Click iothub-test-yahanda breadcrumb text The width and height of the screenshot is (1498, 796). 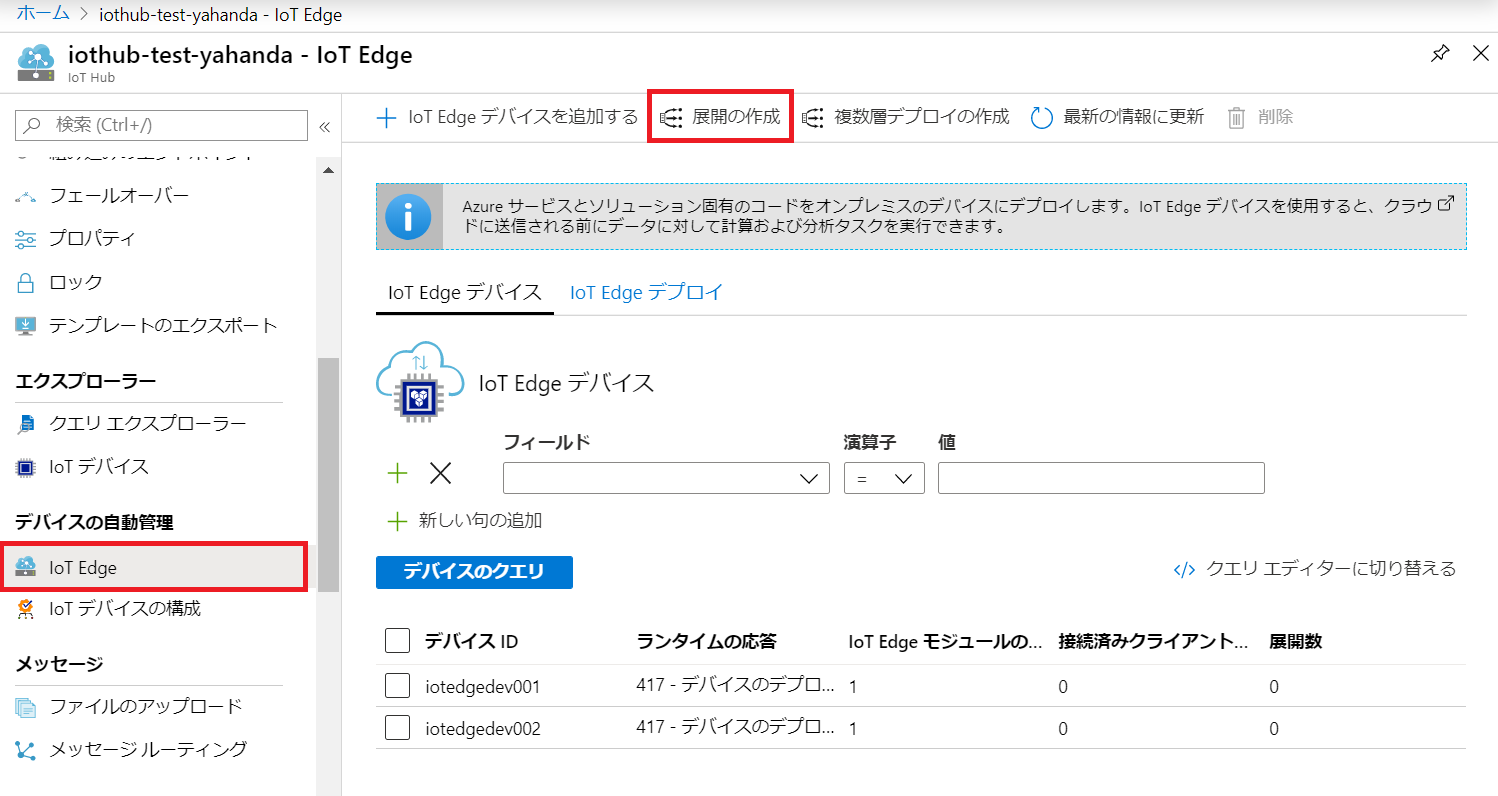tap(221, 14)
